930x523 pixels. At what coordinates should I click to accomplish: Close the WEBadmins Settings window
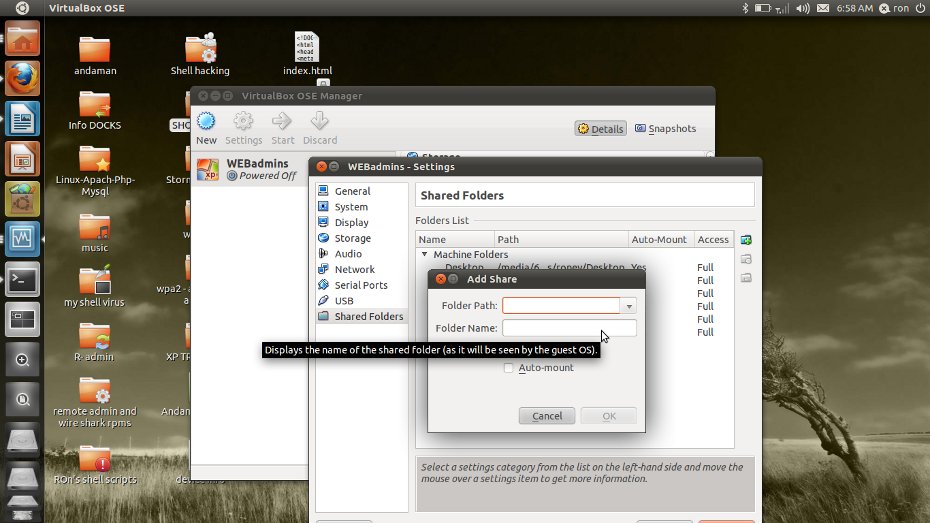click(321, 167)
